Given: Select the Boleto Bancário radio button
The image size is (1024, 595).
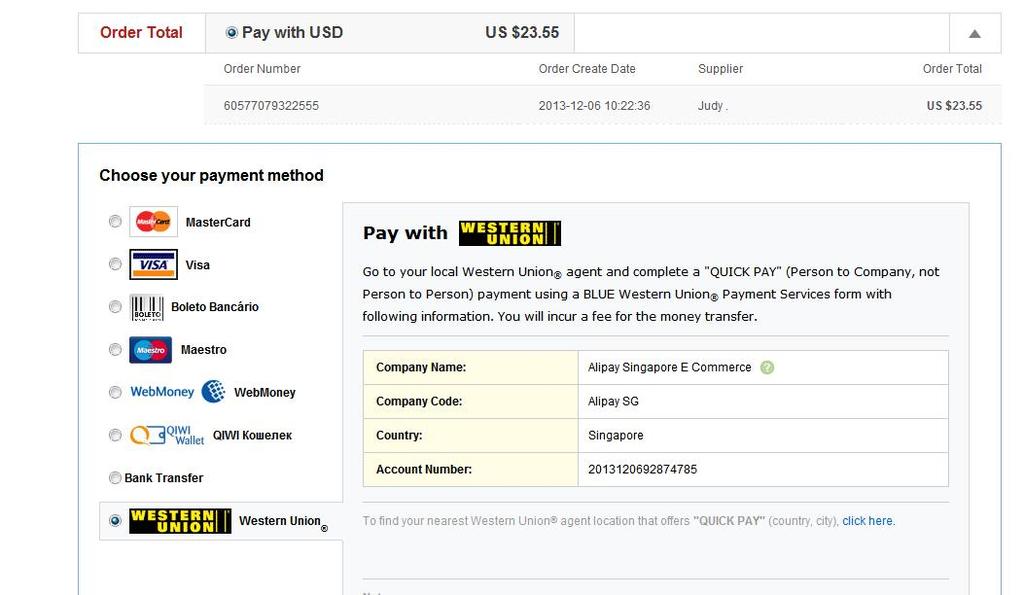Looking at the screenshot, I should (x=115, y=307).
